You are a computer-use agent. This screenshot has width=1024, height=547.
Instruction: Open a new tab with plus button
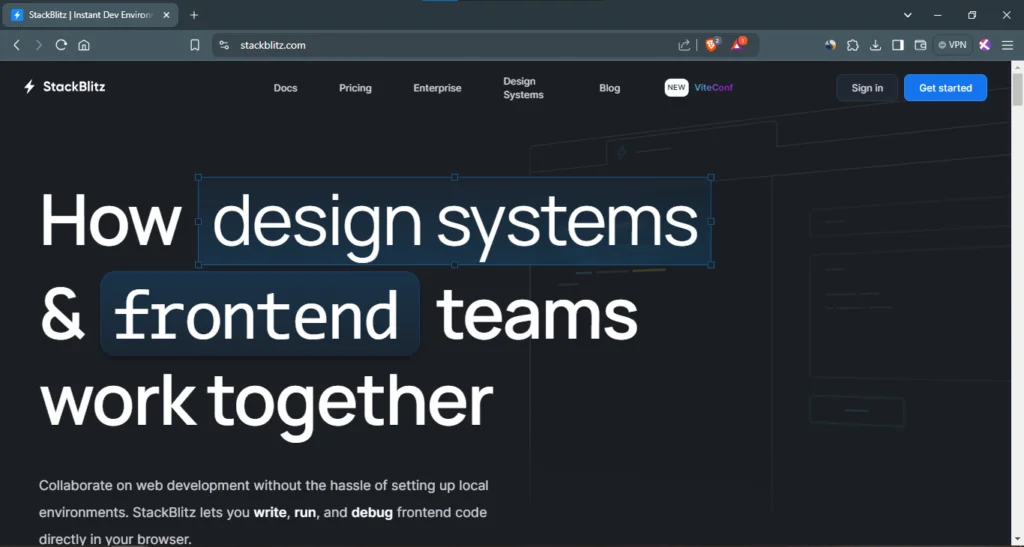[x=194, y=15]
